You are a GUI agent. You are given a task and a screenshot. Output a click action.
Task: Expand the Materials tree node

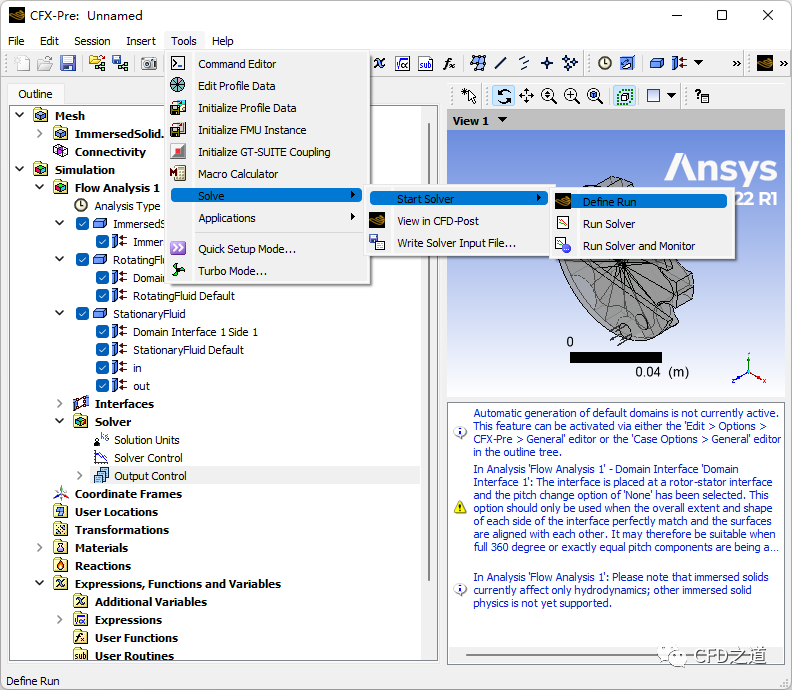pyautogui.click(x=40, y=548)
